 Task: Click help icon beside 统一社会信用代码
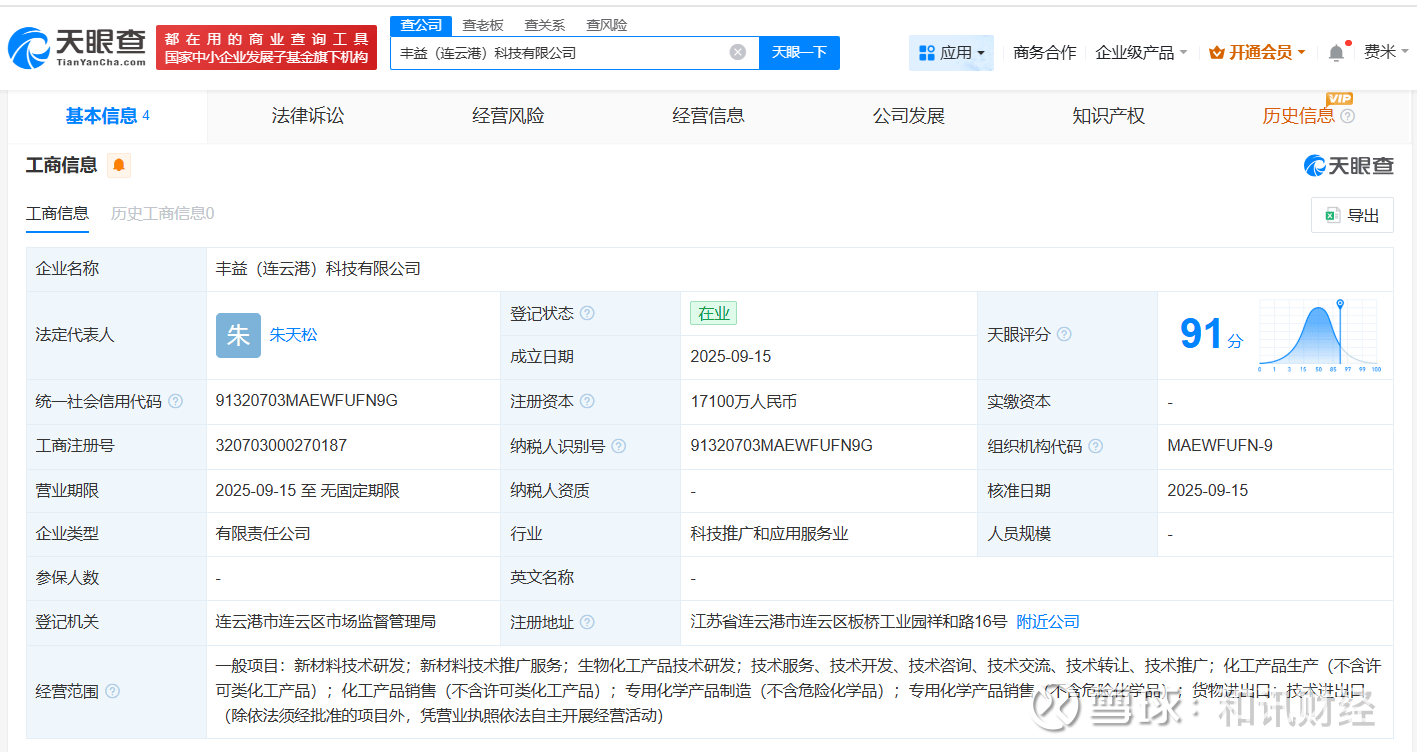tap(176, 401)
